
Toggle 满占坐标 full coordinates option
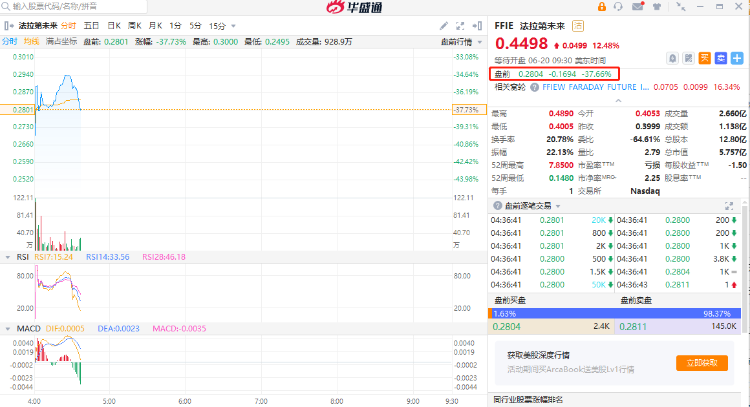[61, 41]
